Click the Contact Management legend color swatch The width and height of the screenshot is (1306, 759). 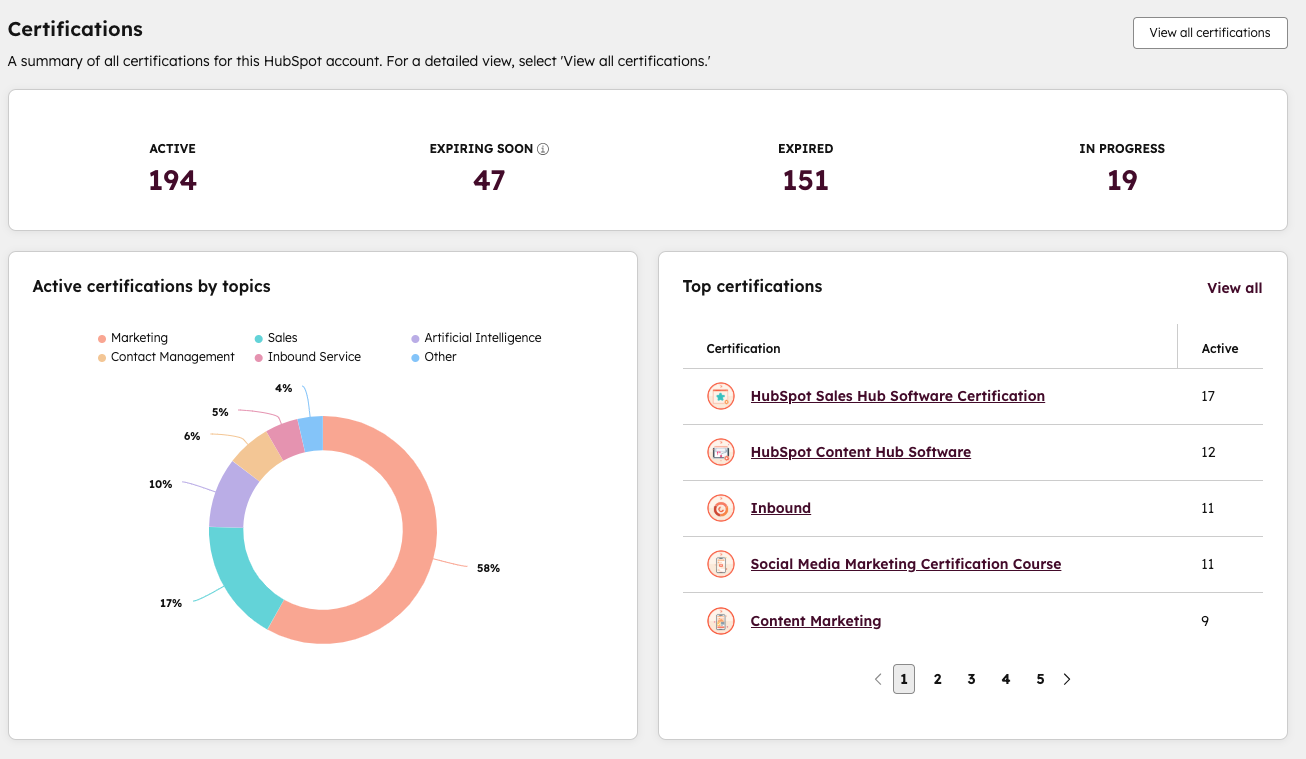point(101,357)
